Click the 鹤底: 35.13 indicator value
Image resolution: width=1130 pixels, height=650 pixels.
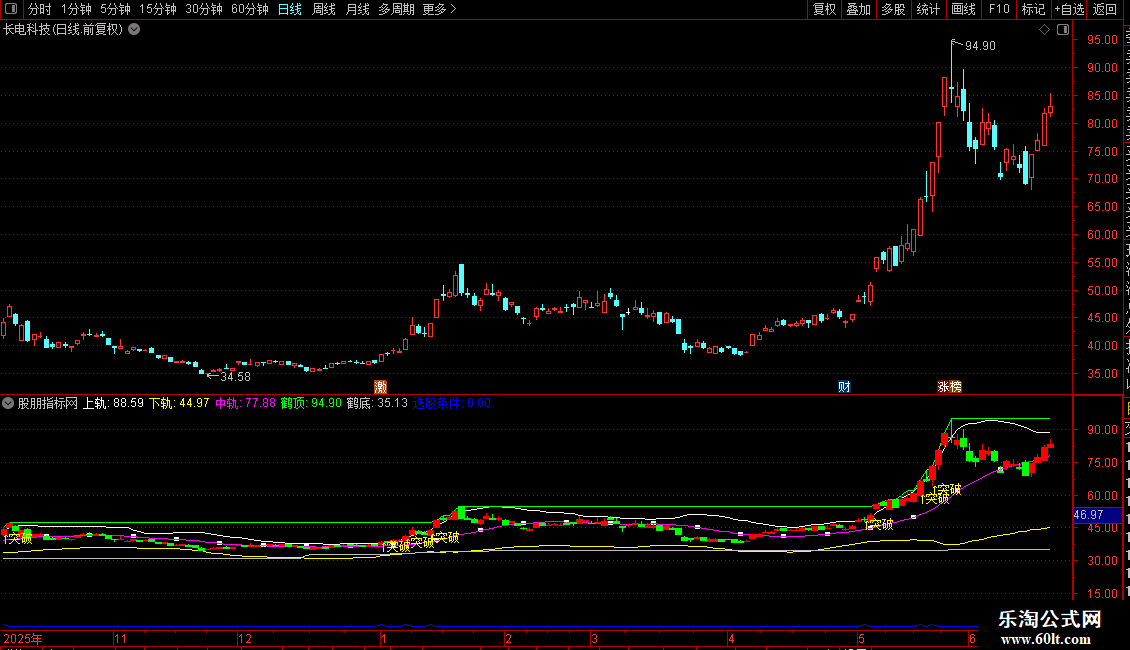pyautogui.click(x=377, y=404)
